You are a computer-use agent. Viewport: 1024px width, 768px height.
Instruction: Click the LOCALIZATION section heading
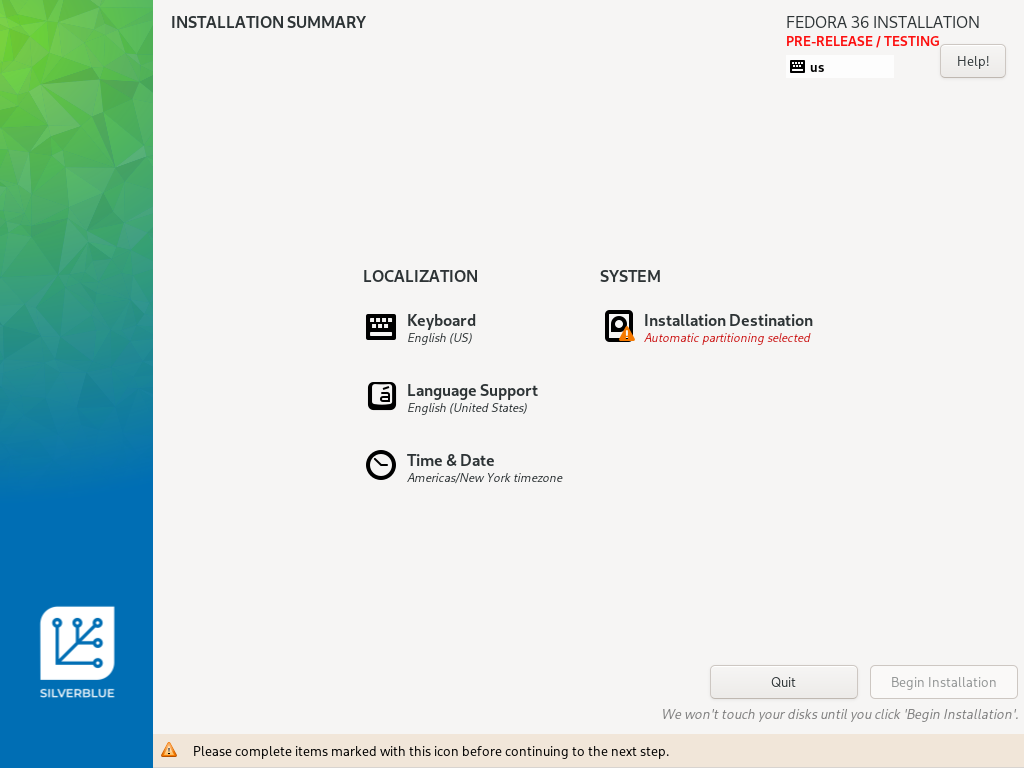point(421,276)
